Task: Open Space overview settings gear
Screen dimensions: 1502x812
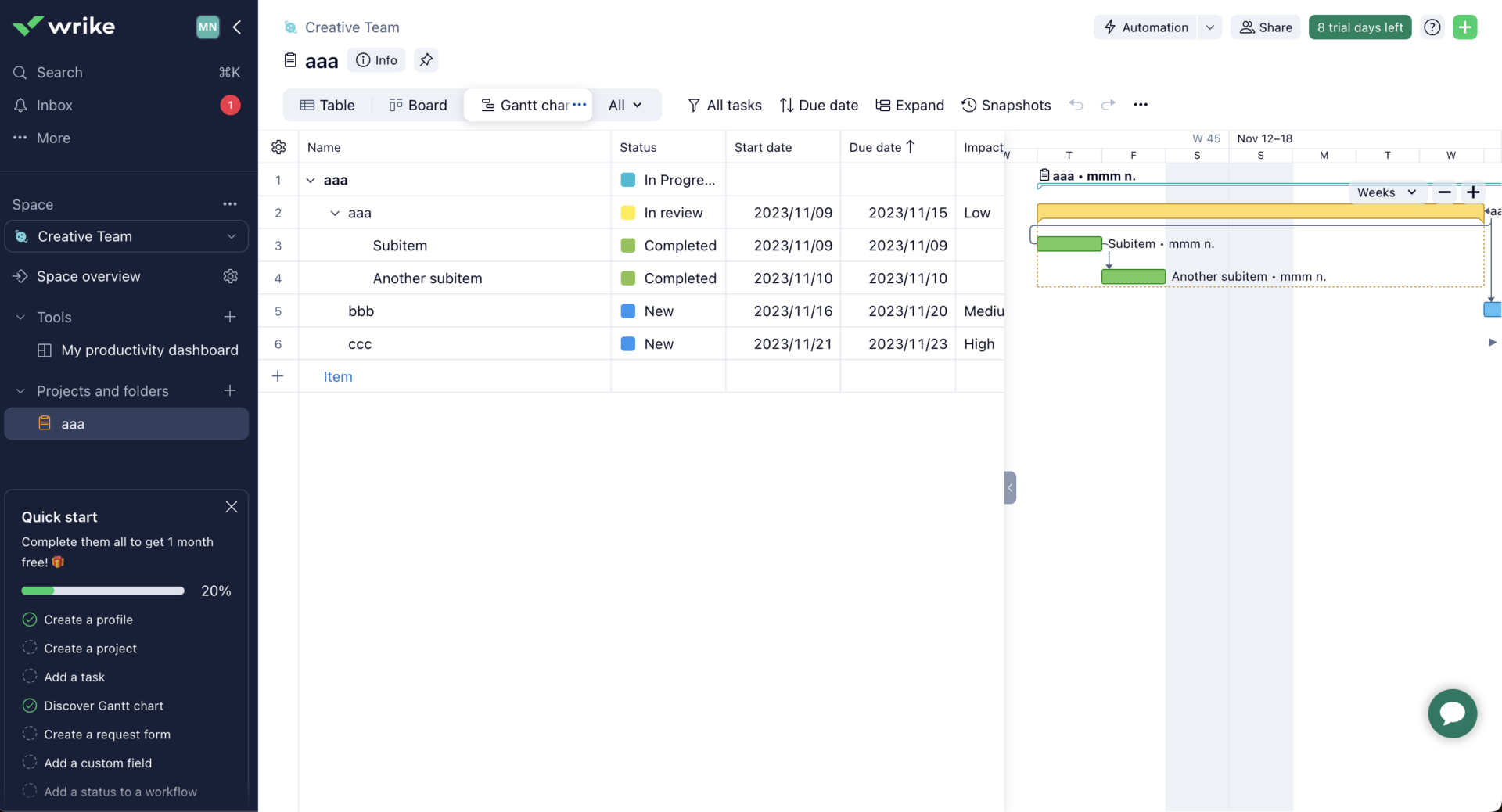Action: [x=230, y=276]
